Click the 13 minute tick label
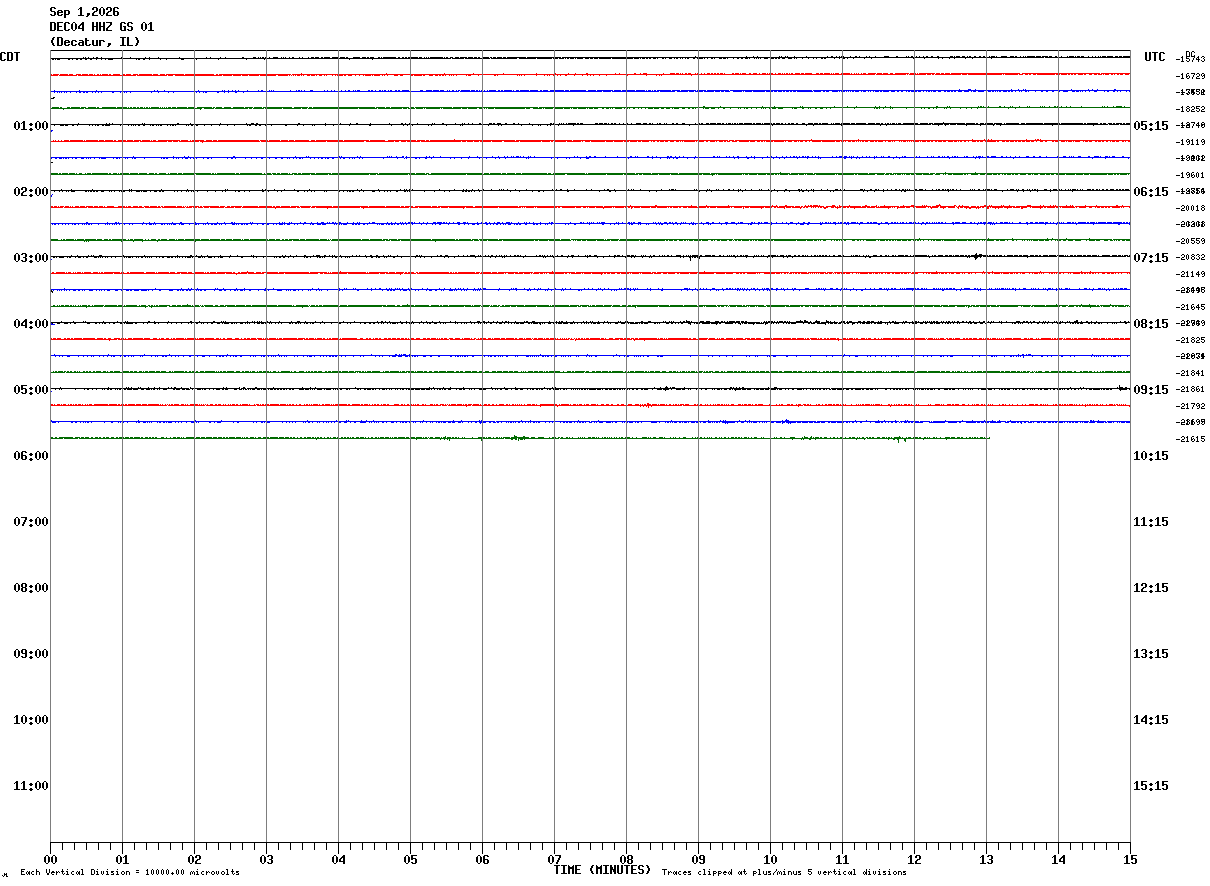 pyautogui.click(x=986, y=860)
